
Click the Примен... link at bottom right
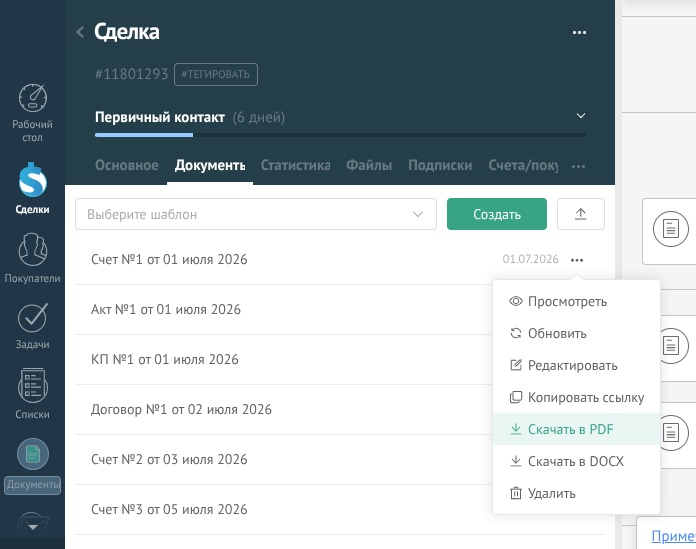click(x=673, y=536)
